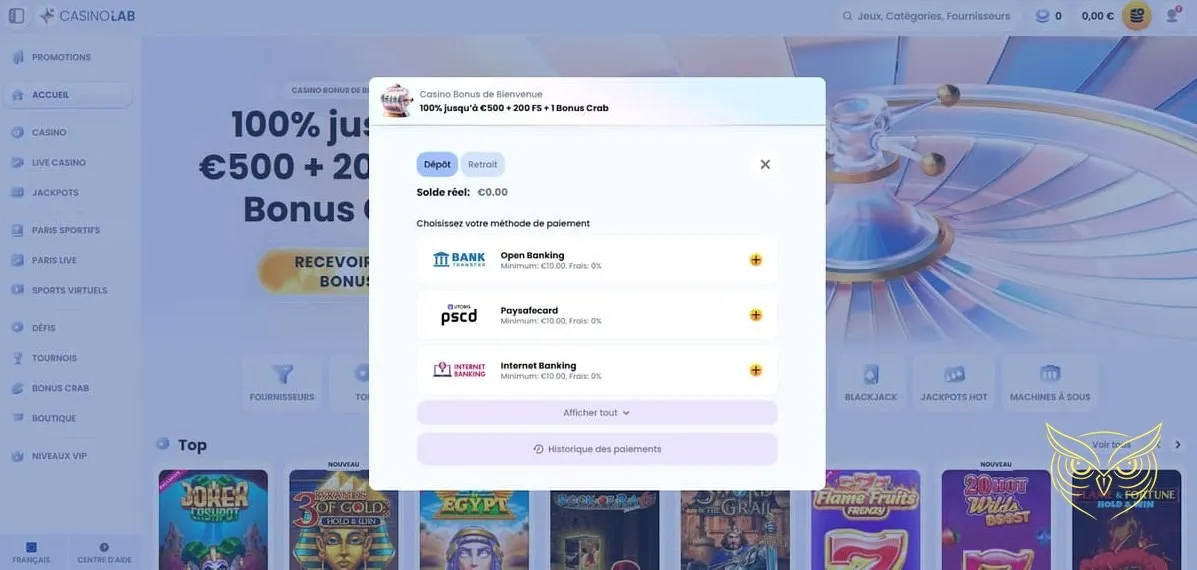Click the Niveaux VIP crown icon
This screenshot has height=570, width=1197.
[18, 456]
